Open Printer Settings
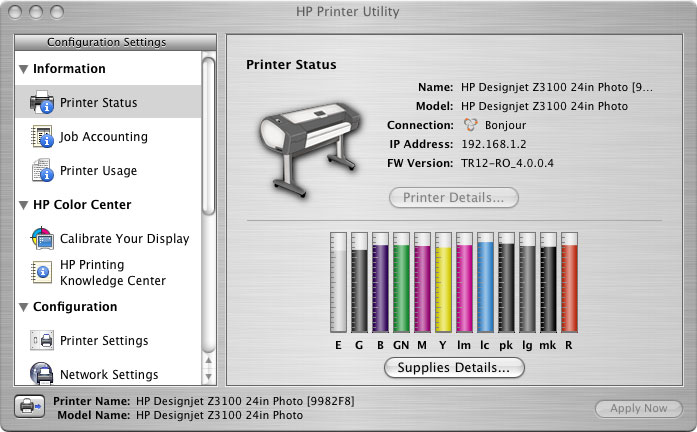This screenshot has width=697, height=432. point(108,340)
